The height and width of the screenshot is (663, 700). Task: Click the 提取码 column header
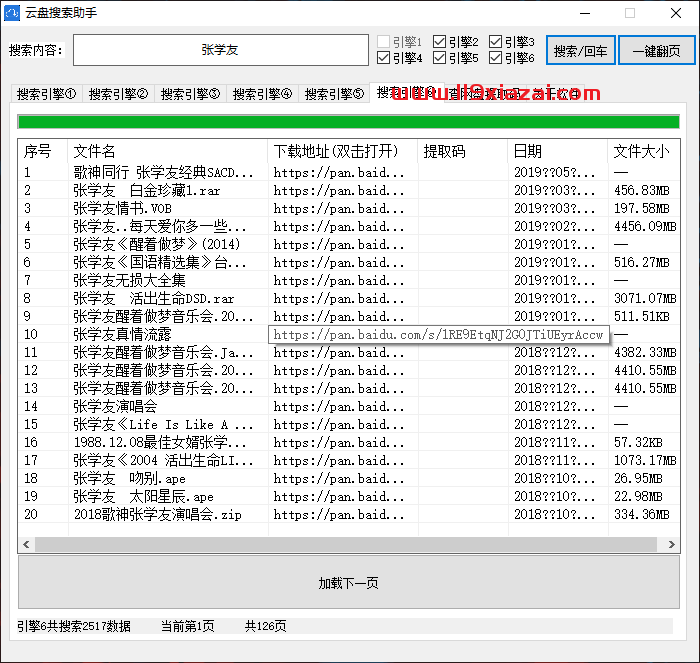[463, 151]
